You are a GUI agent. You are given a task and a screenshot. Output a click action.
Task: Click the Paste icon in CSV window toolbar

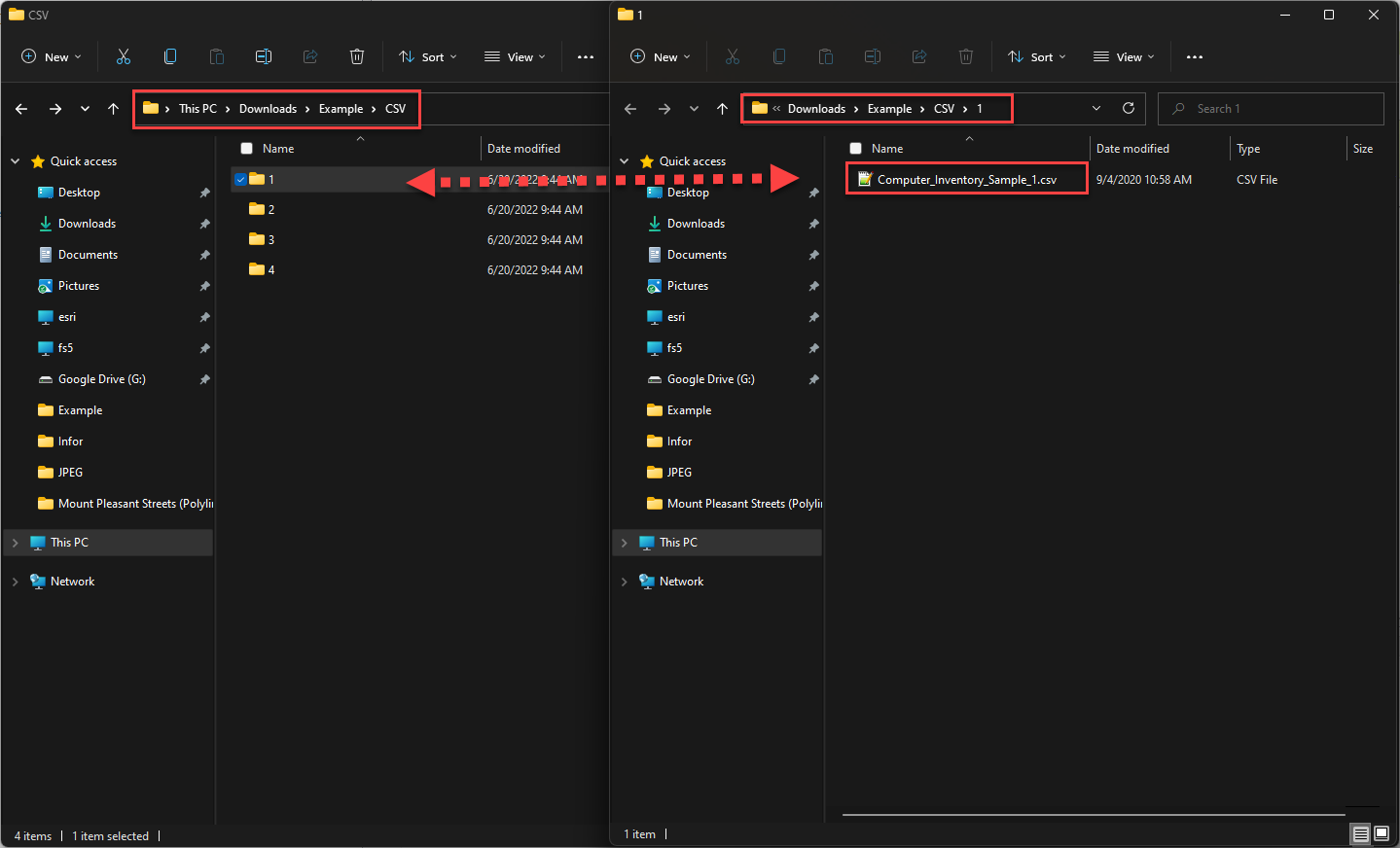coord(217,56)
